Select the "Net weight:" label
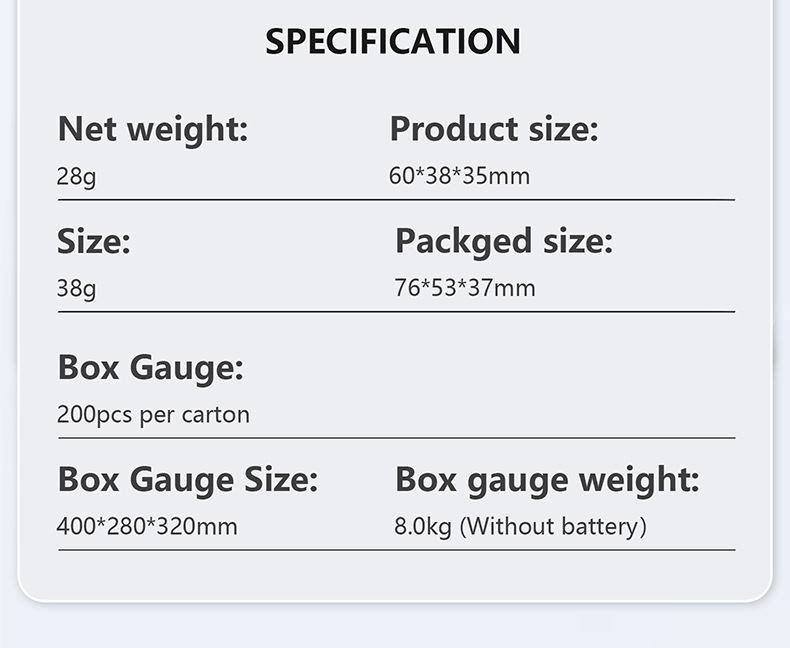The image size is (790, 648). (152, 129)
